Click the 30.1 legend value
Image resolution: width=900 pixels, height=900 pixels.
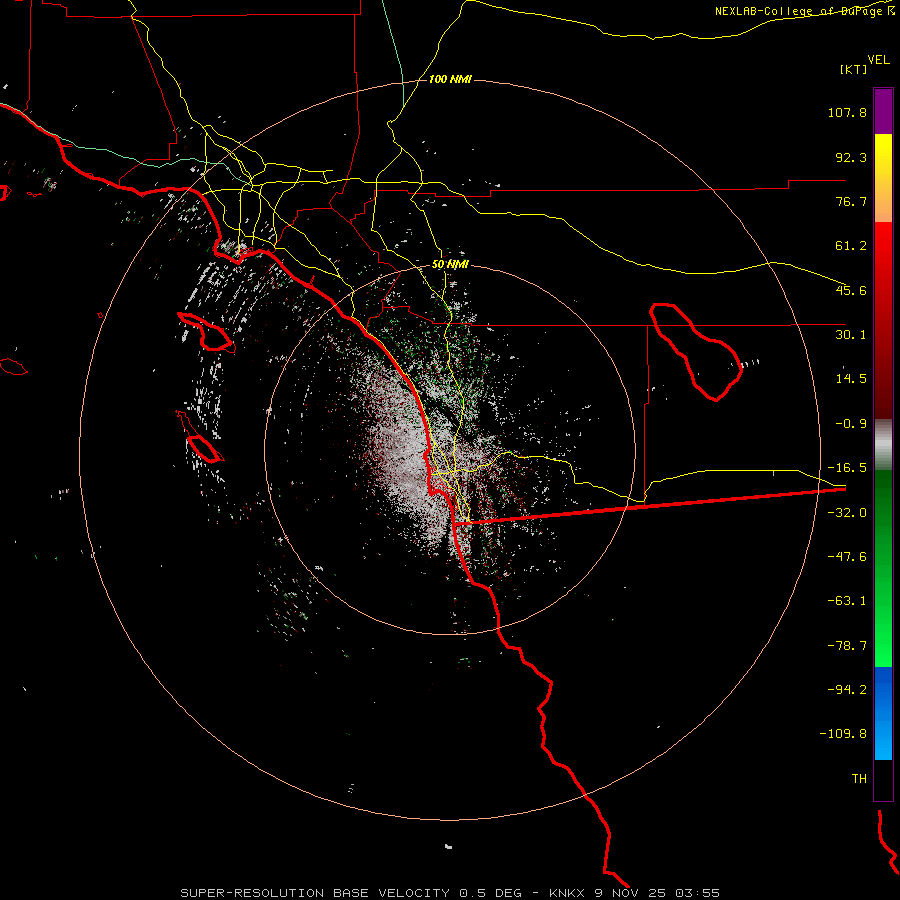[x=851, y=335]
